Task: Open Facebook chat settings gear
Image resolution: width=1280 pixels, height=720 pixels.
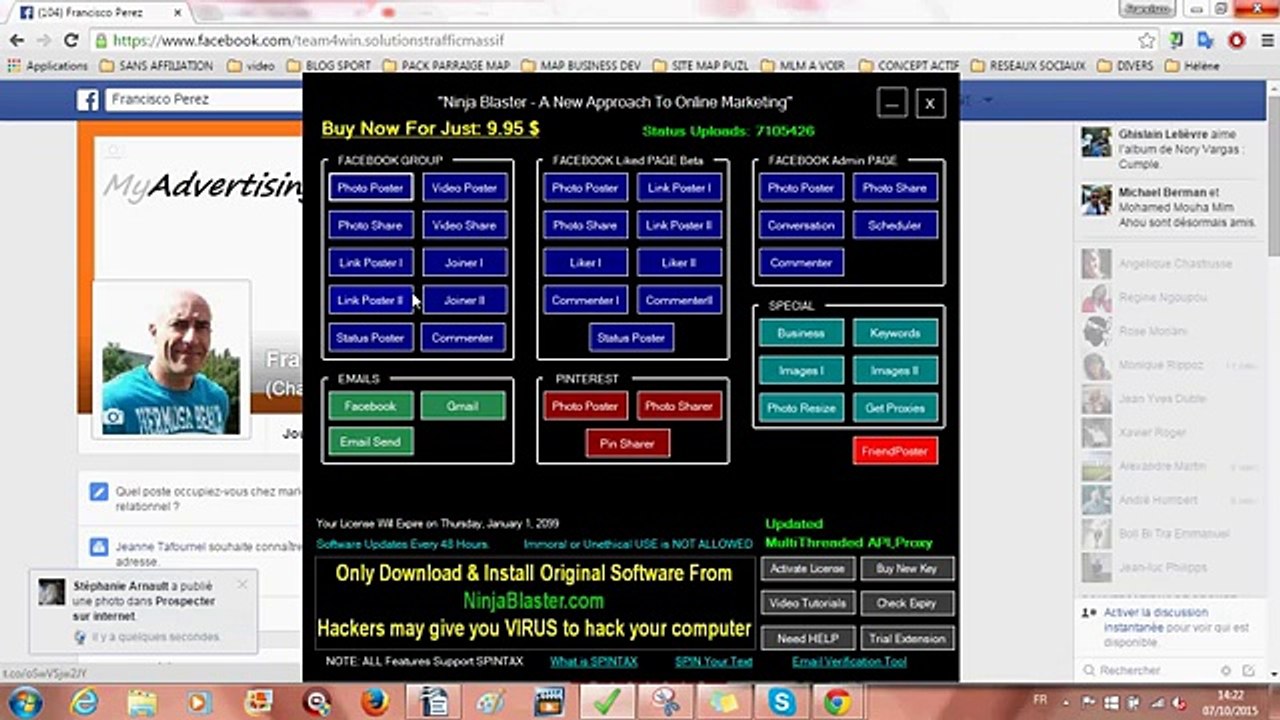Action: pos(1226,670)
